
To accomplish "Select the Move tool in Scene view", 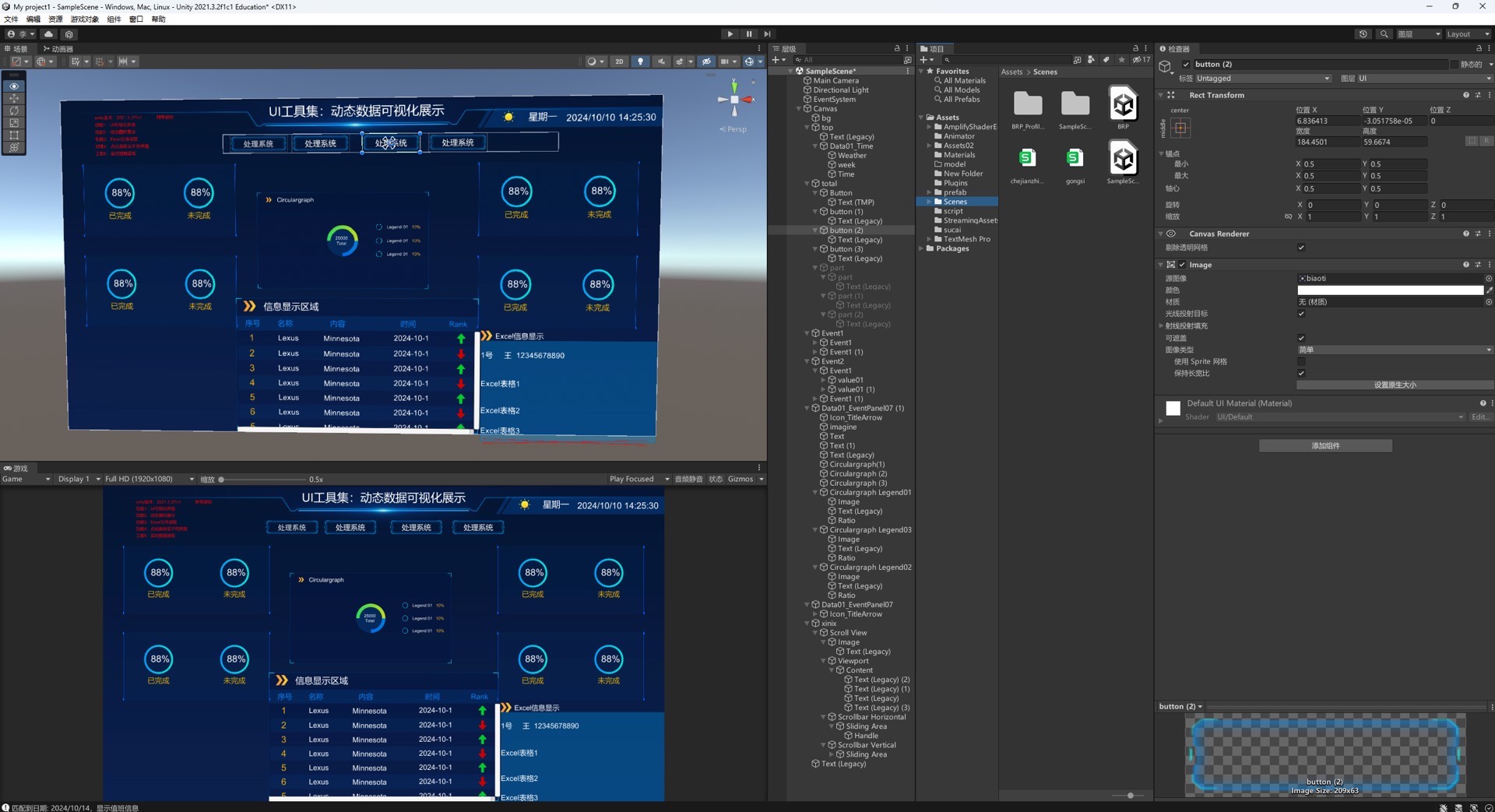I will pos(14,99).
